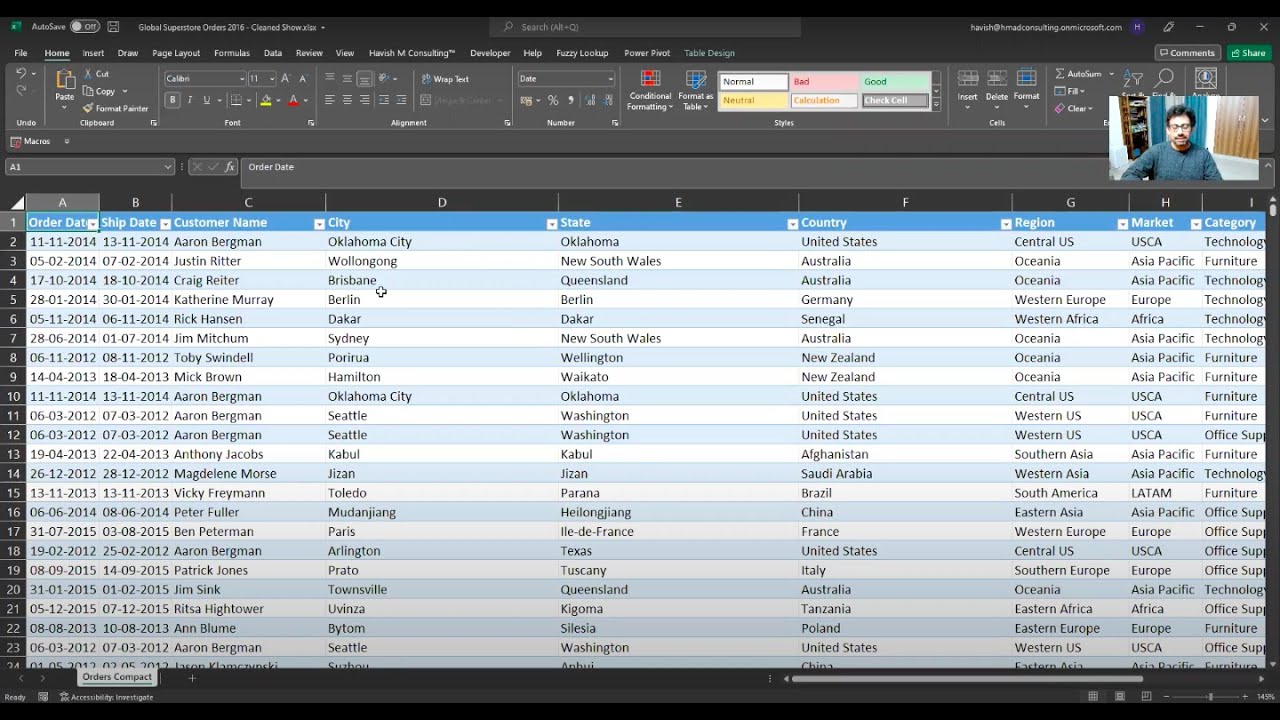Toggle Bold formatting
This screenshot has height=720, width=1280.
[x=173, y=100]
